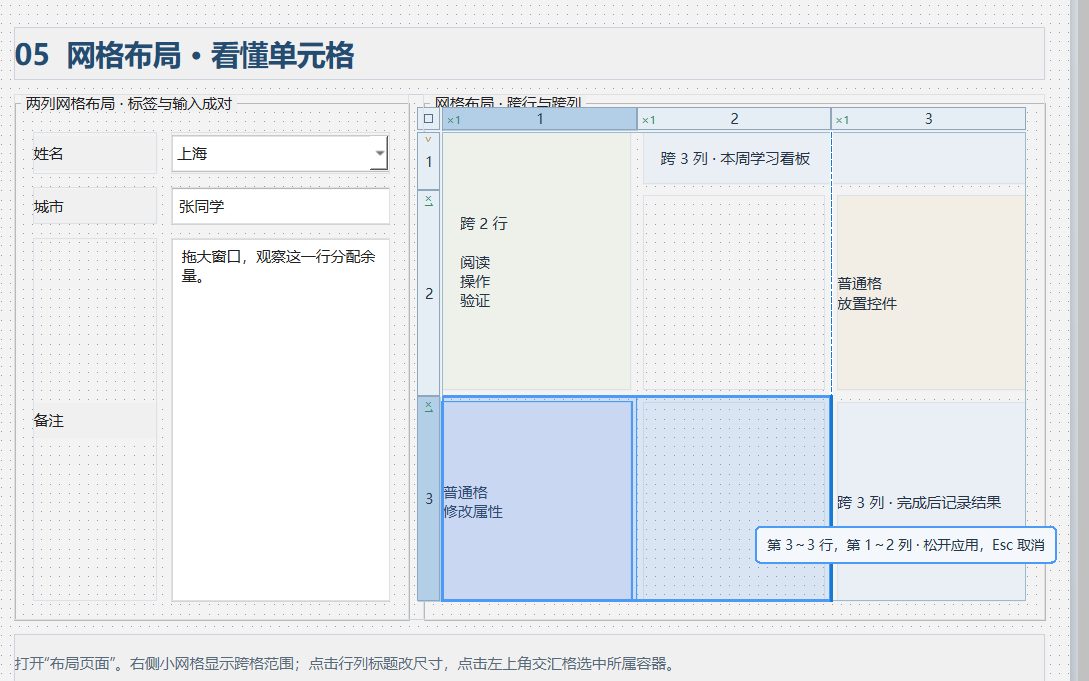The image size is (1089, 681).
Task: Select row header 1 in the grid
Action: tap(429, 161)
